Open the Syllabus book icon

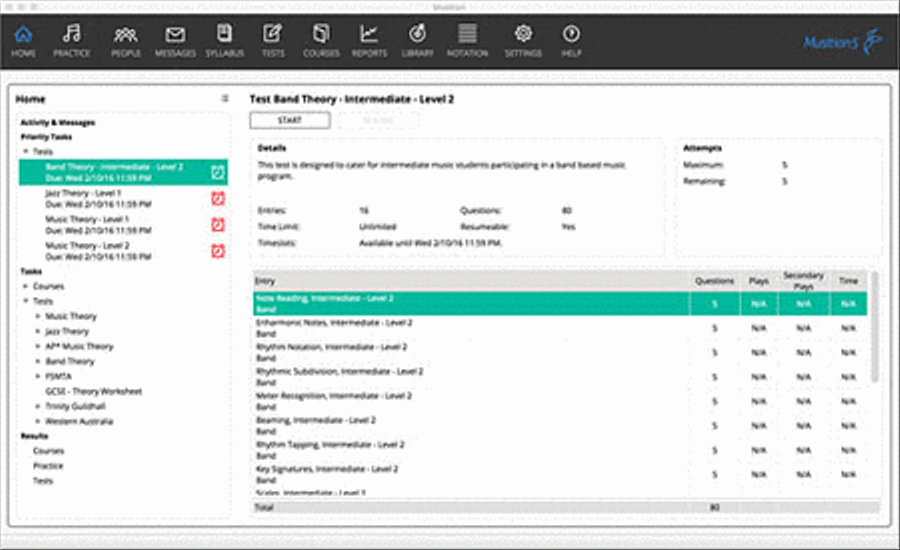coord(224,33)
